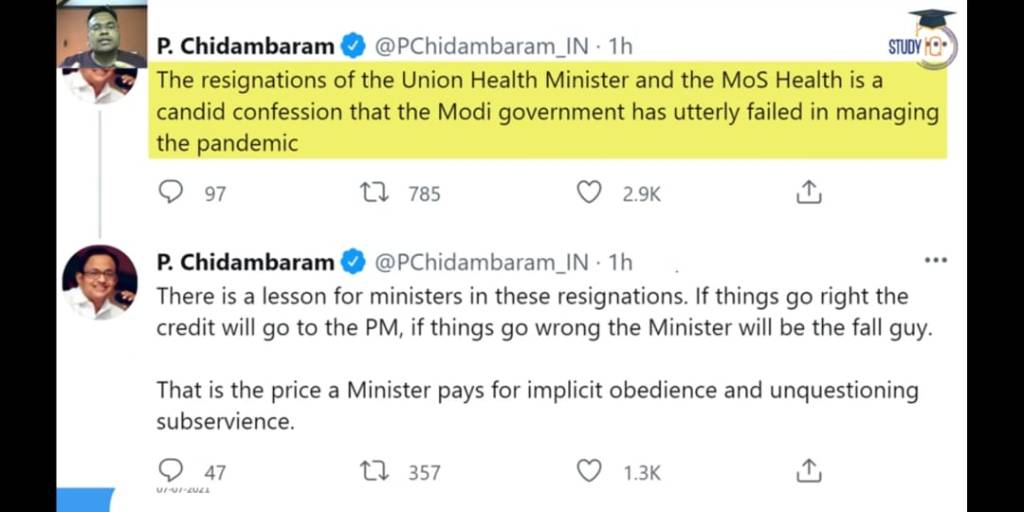Open the first tweet's 1h timestamp
The height and width of the screenshot is (512, 1024).
[620, 46]
